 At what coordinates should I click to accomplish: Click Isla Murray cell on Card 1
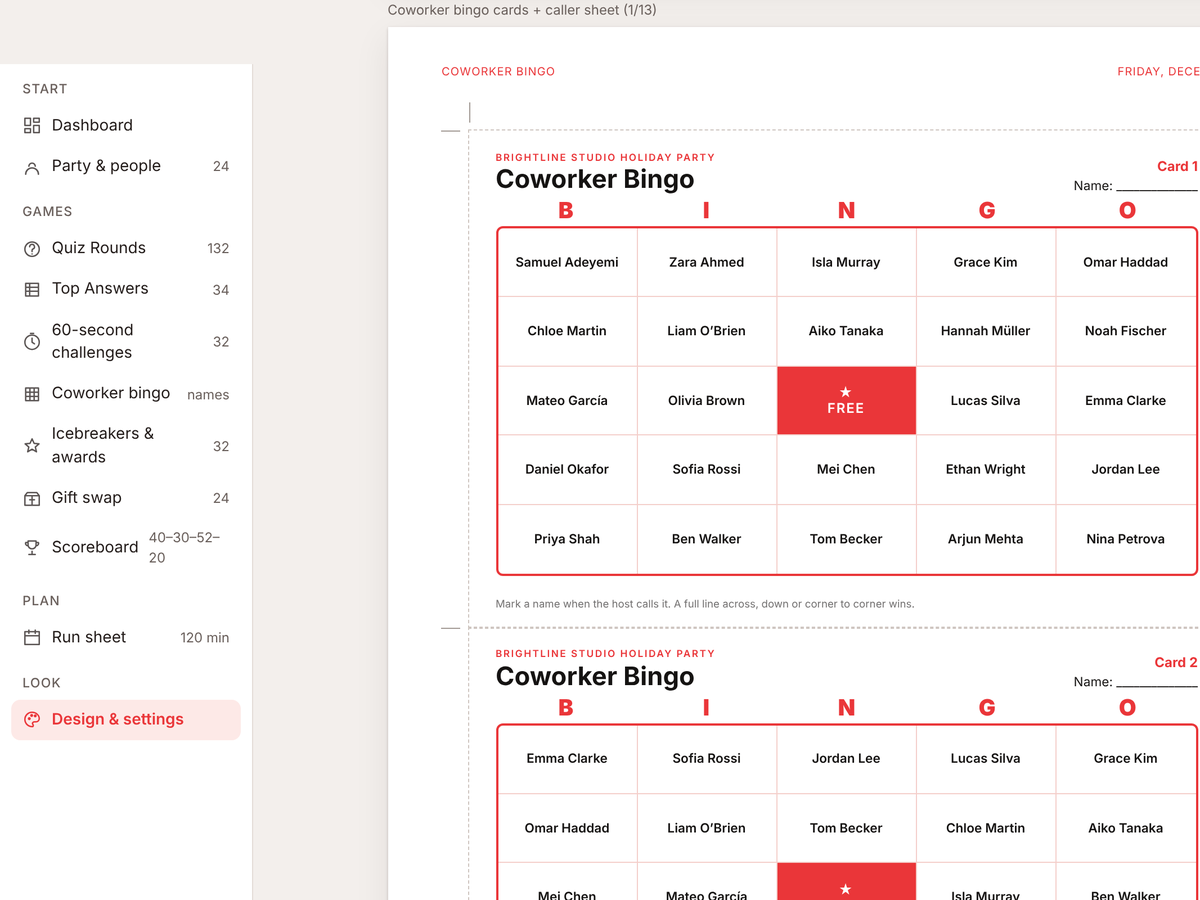click(846, 262)
